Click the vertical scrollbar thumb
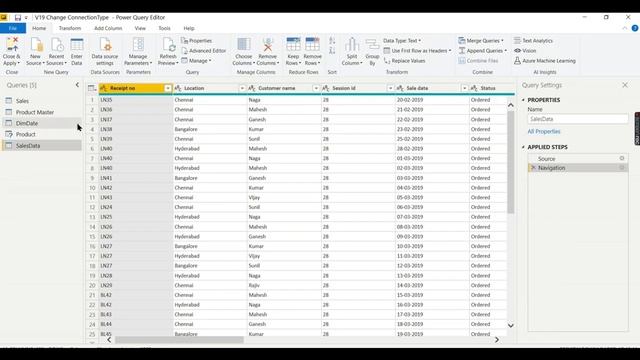This screenshot has height=360, width=640. 511,162
